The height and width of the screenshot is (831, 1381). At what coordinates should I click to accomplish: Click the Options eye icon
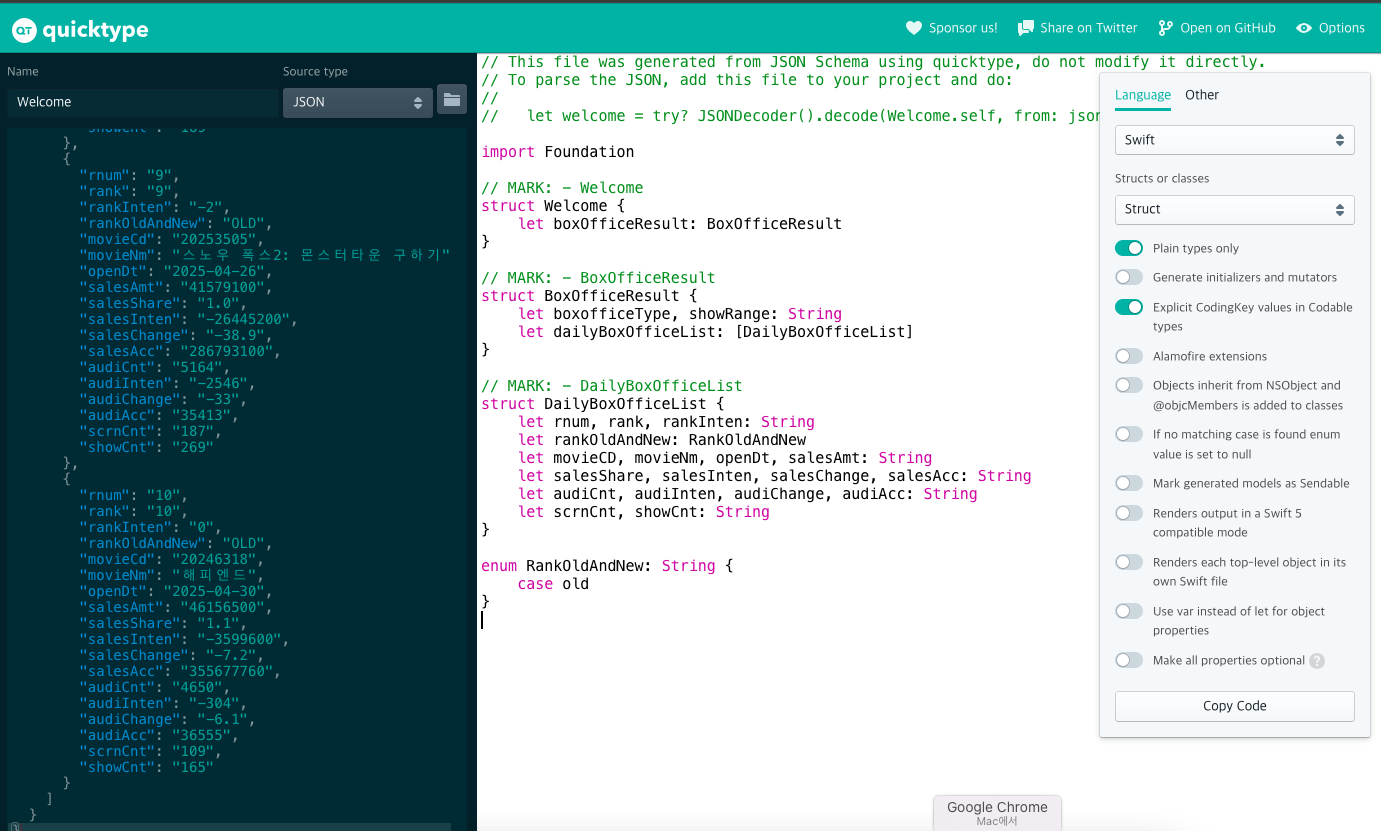click(1304, 28)
